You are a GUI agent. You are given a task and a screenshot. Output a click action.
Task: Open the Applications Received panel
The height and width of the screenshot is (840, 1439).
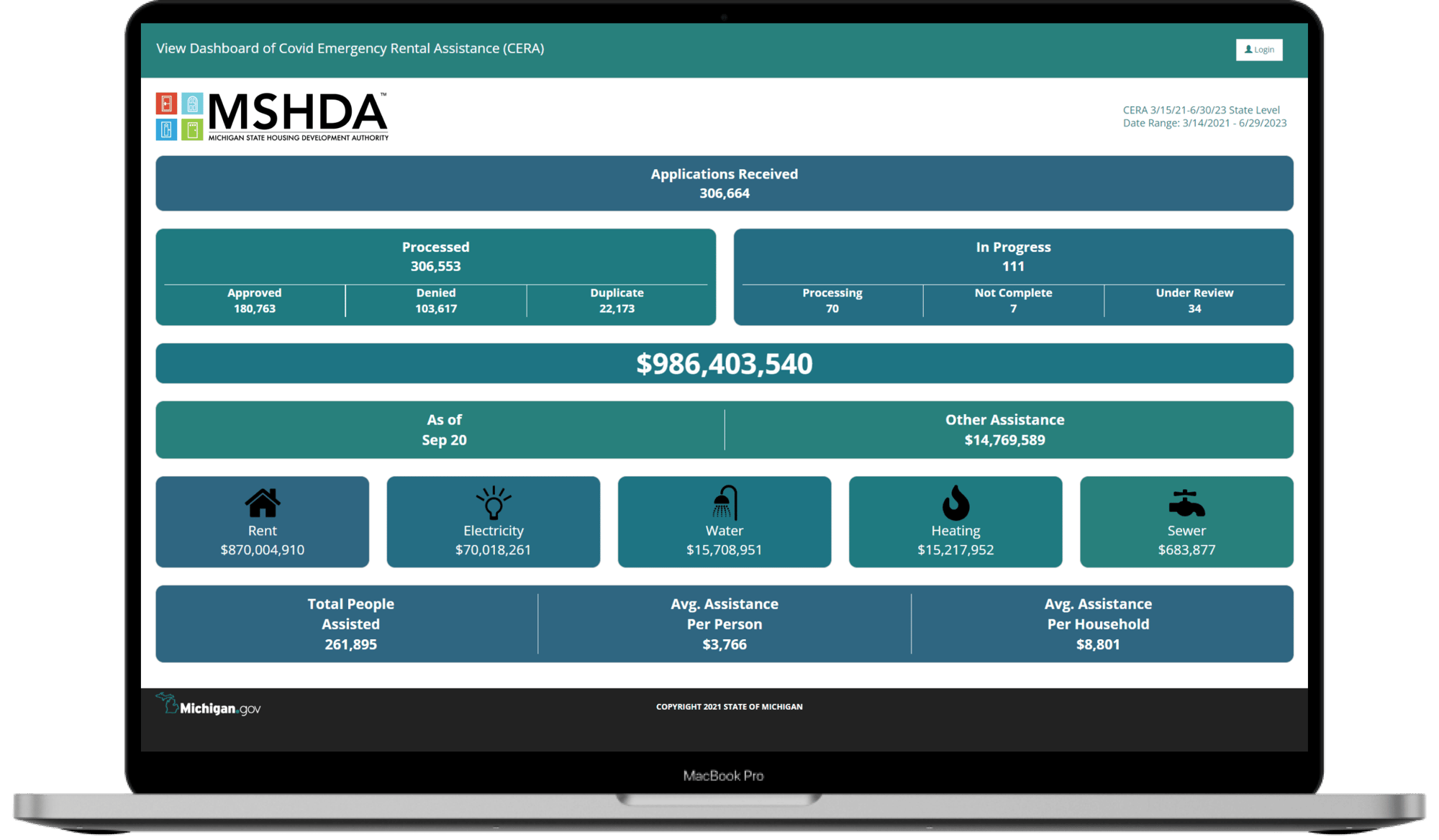[724, 183]
